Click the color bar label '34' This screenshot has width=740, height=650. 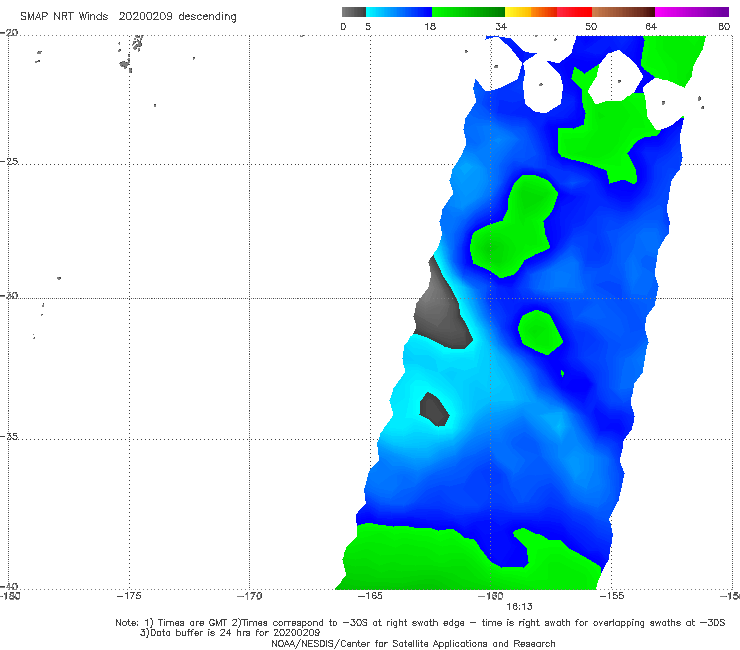(501, 26)
